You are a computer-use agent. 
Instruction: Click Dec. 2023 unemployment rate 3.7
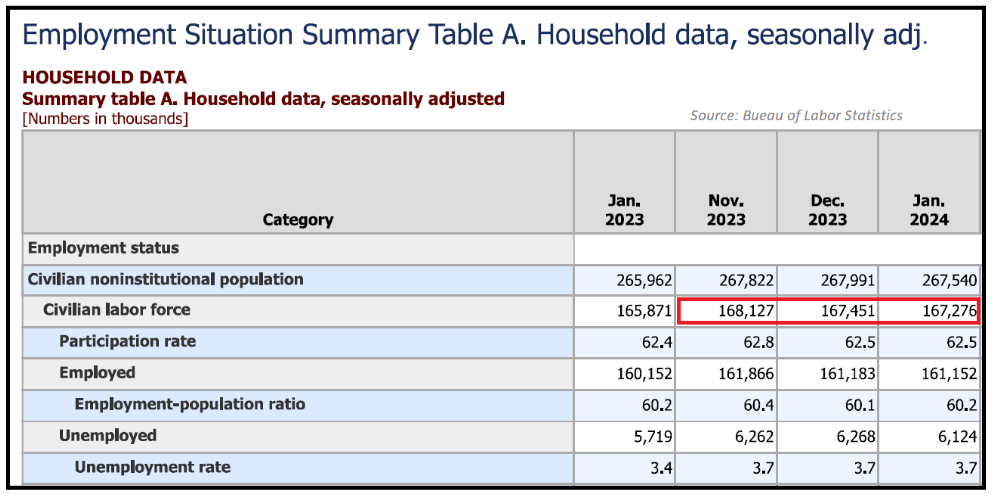(x=864, y=468)
